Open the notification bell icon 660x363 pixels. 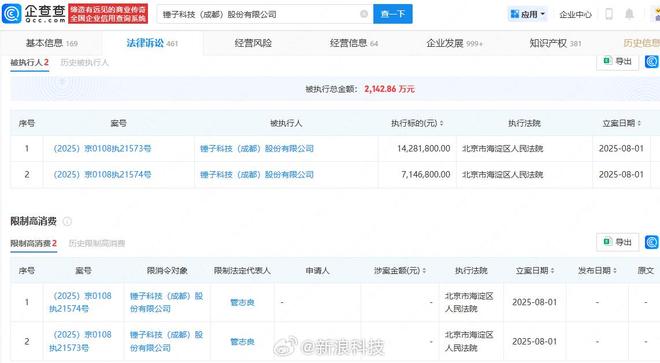click(x=629, y=14)
